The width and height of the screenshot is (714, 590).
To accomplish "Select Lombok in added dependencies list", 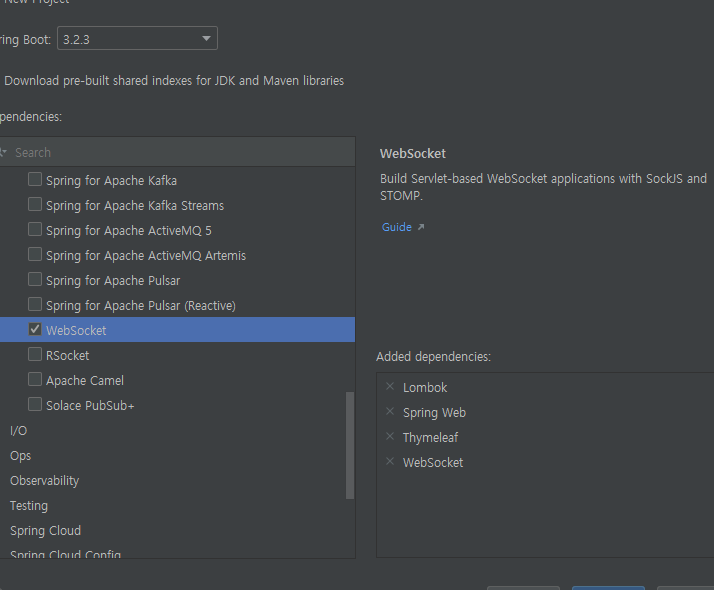I will pyautogui.click(x=425, y=387).
